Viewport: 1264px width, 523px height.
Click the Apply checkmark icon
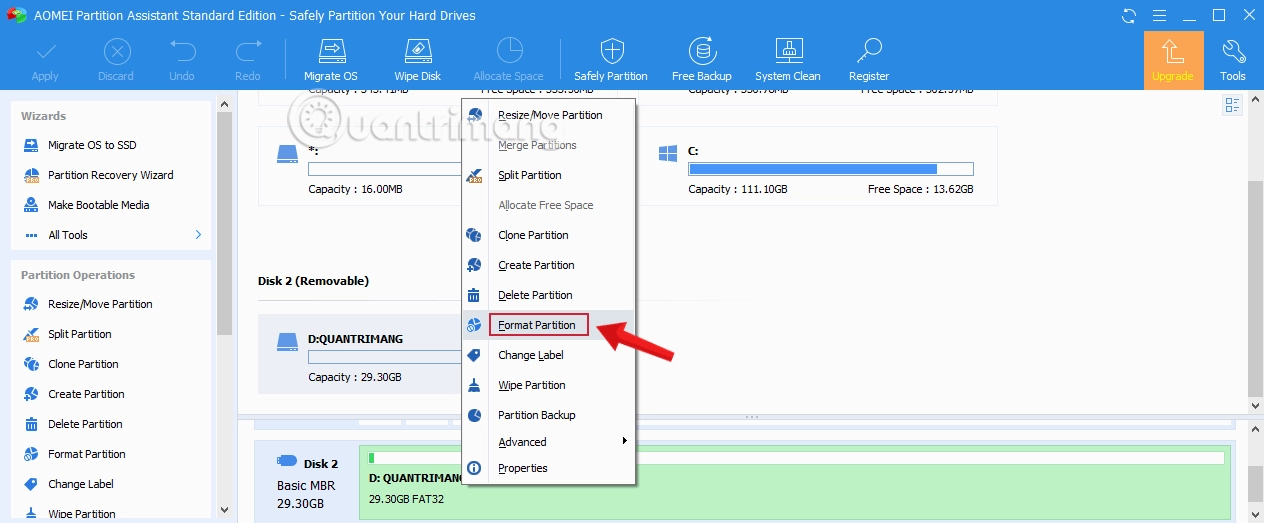[45, 51]
